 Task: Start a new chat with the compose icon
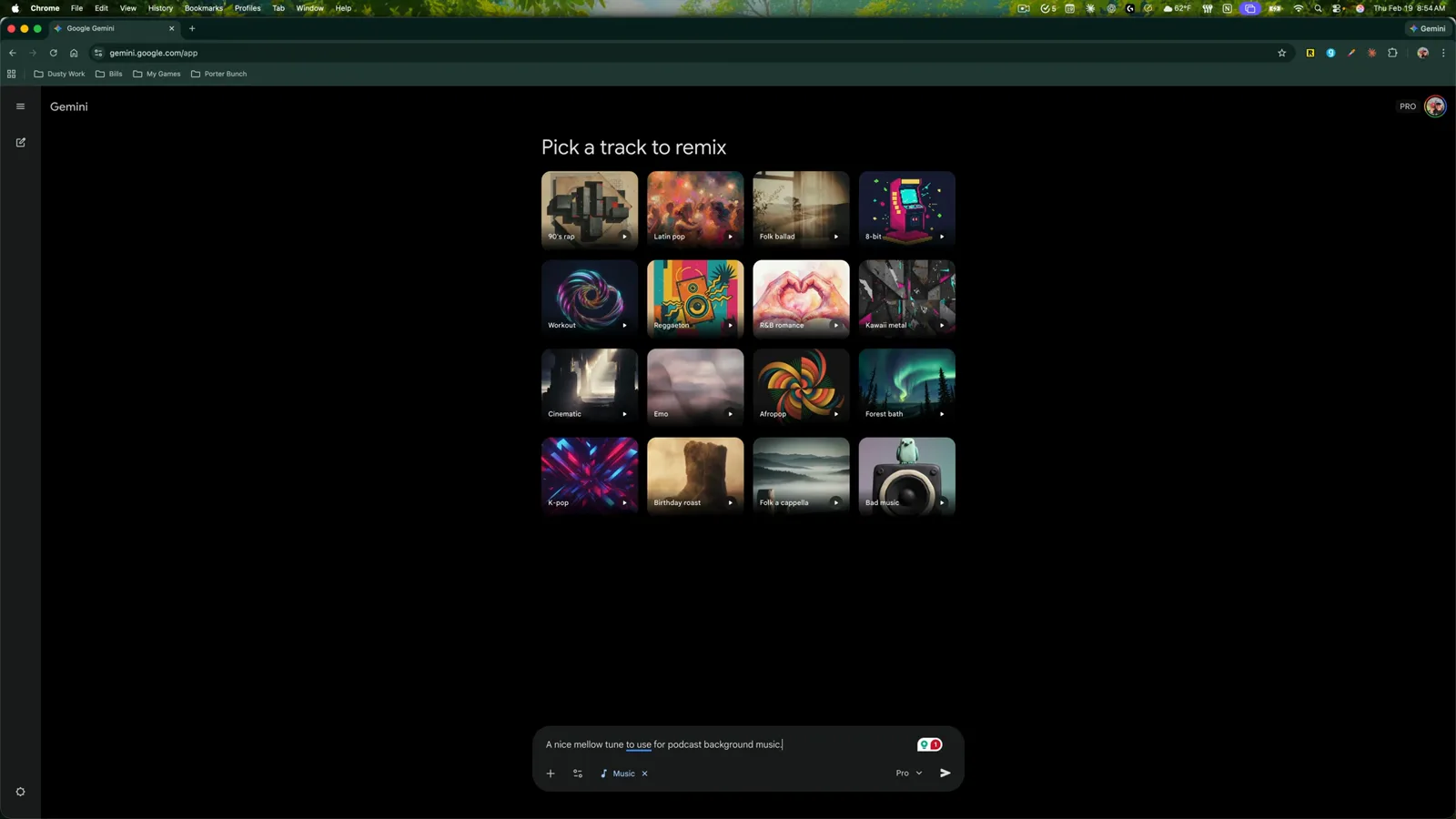(x=20, y=142)
